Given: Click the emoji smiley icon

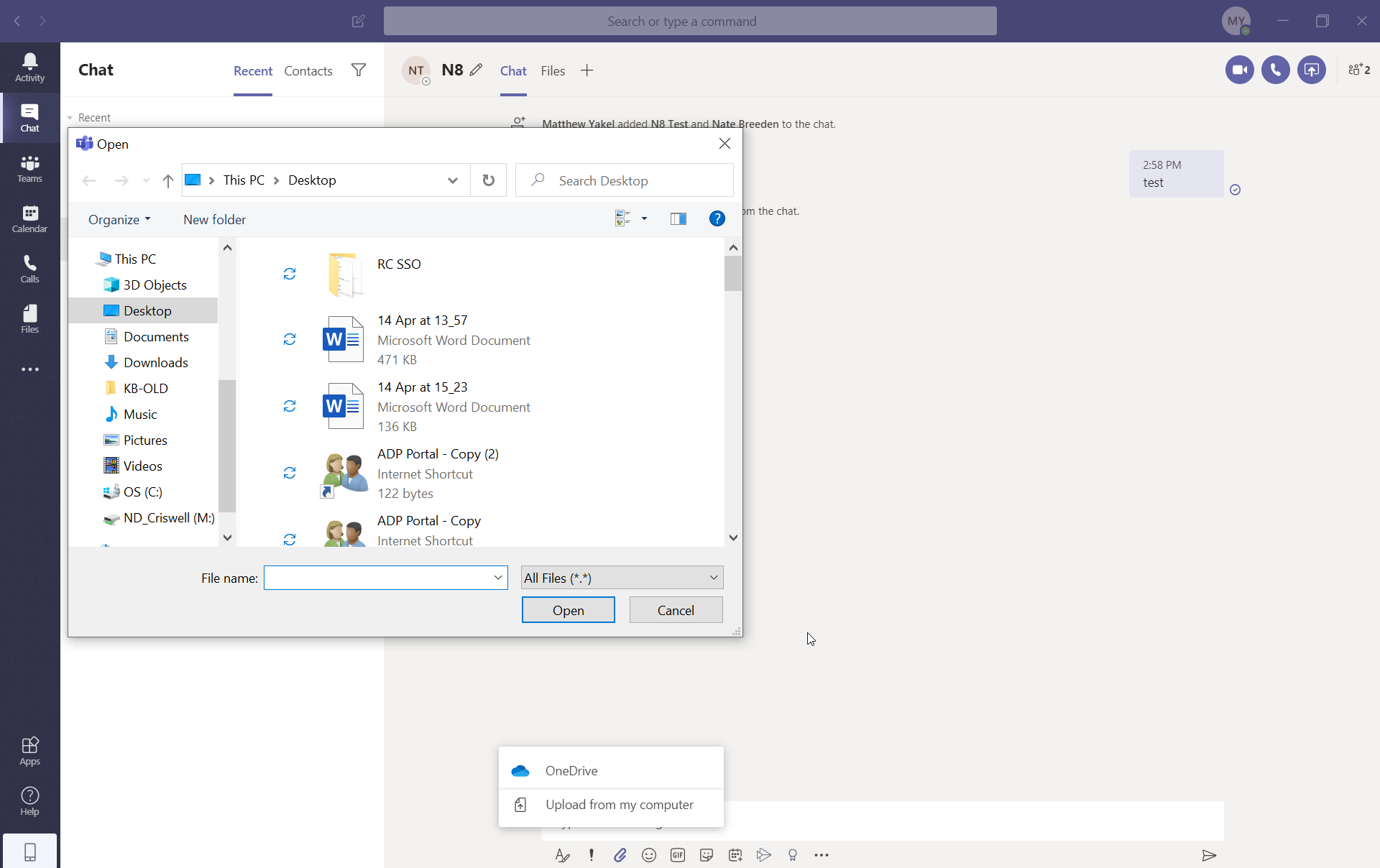Looking at the screenshot, I should point(648,855).
